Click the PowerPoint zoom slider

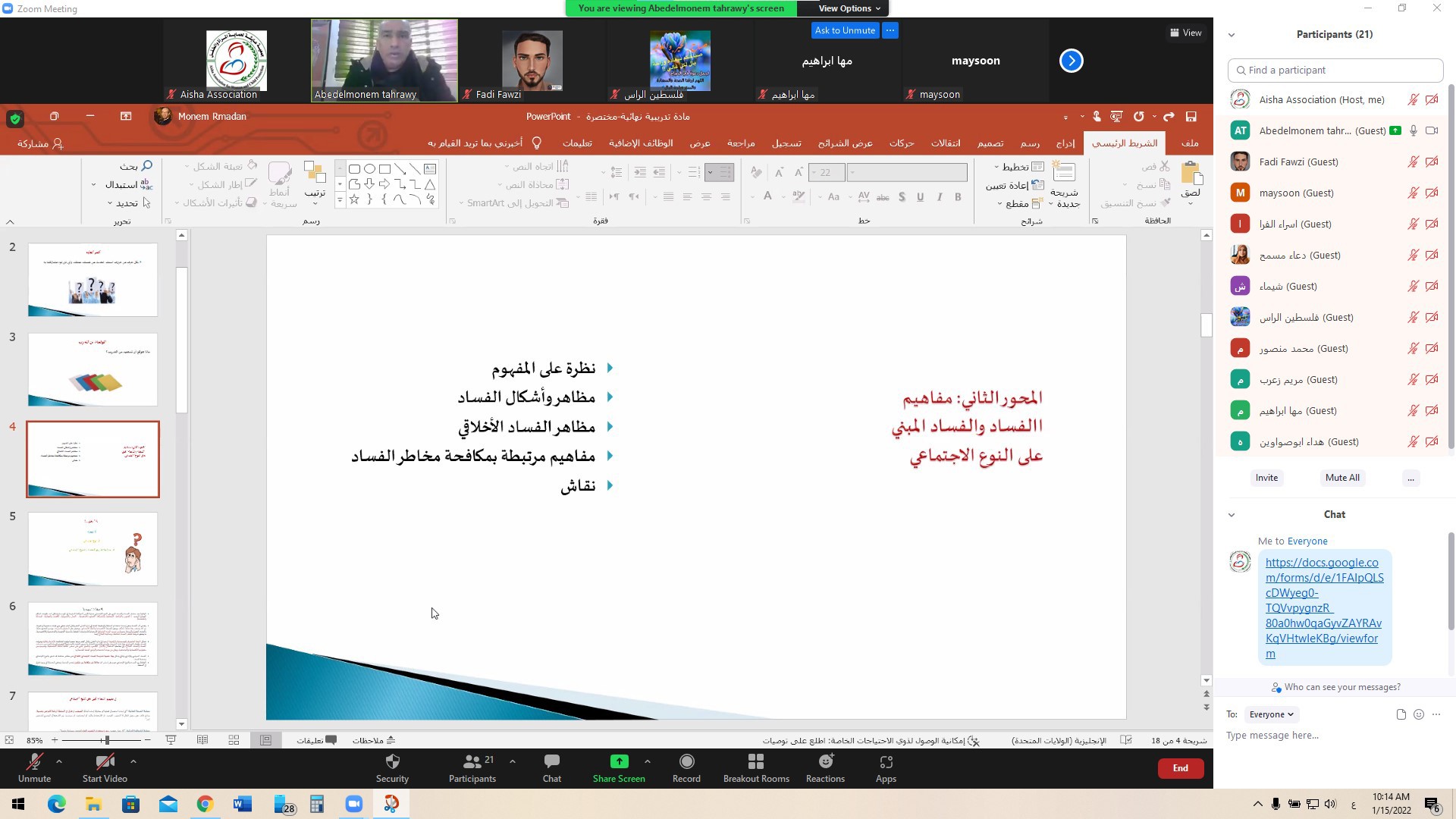coord(106,740)
